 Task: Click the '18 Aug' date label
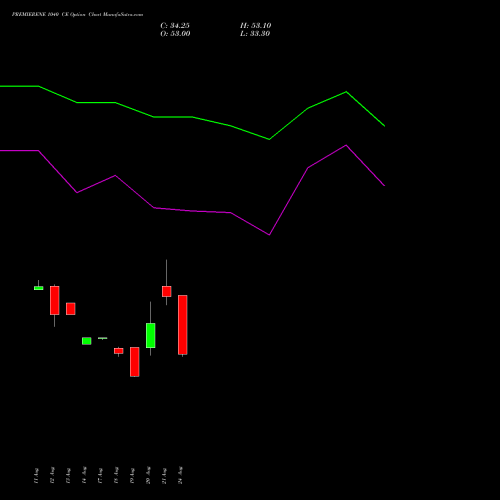pos(116,476)
